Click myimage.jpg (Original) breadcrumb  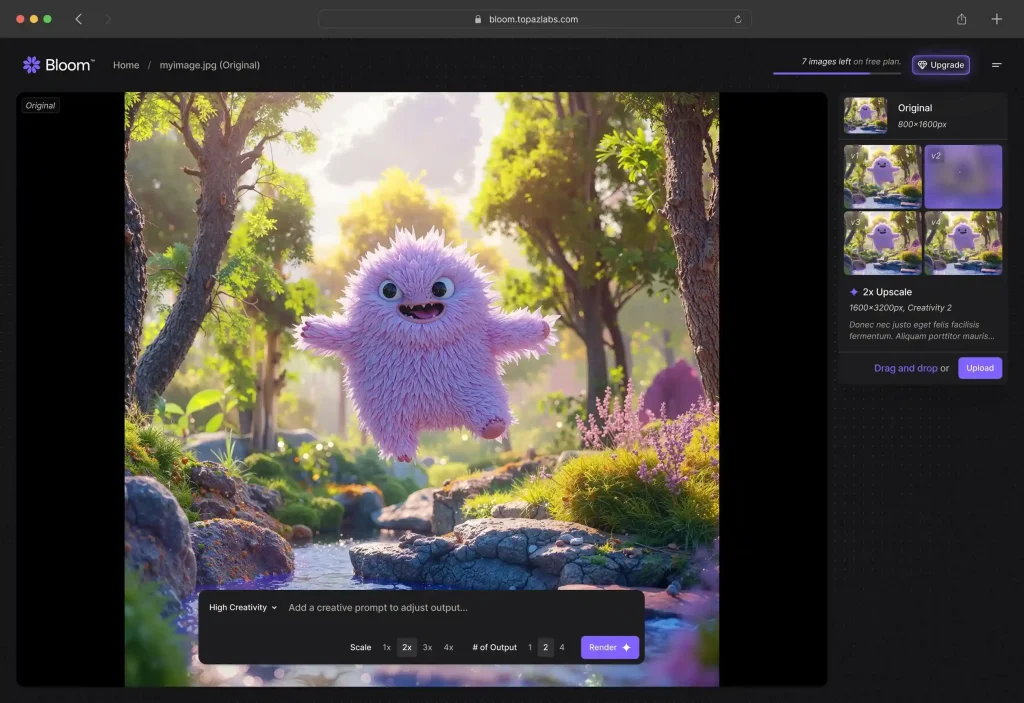click(210, 65)
